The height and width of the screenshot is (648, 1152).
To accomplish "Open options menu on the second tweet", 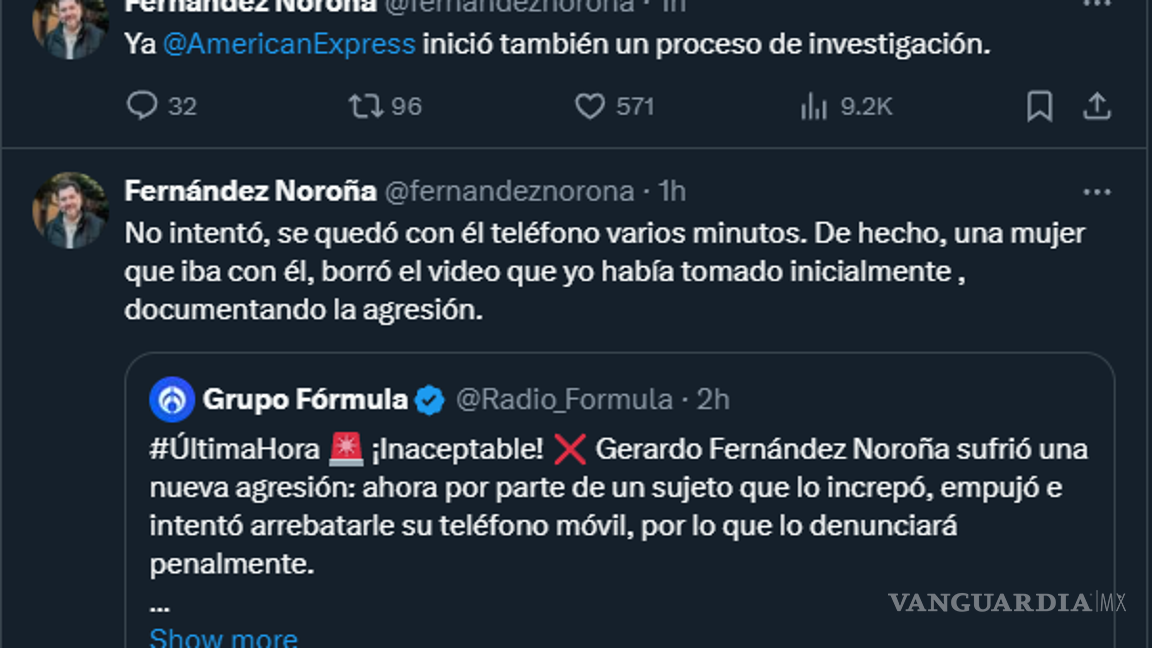I will coord(1098,190).
